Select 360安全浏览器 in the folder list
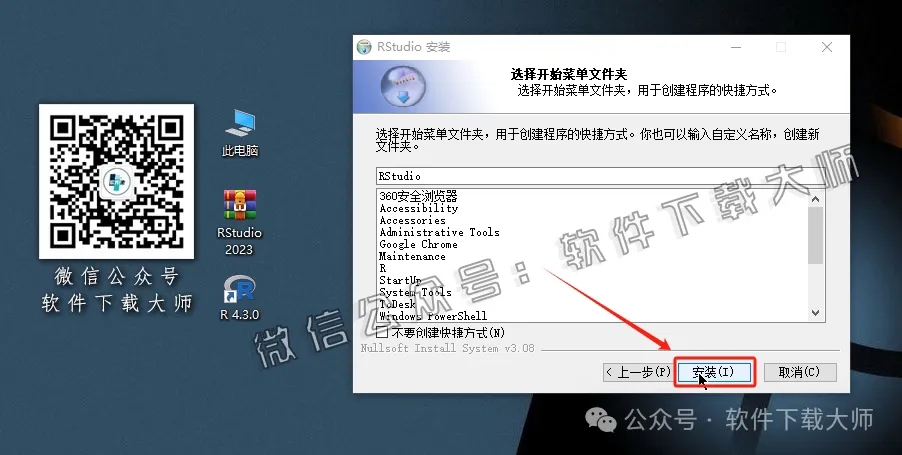 point(418,196)
